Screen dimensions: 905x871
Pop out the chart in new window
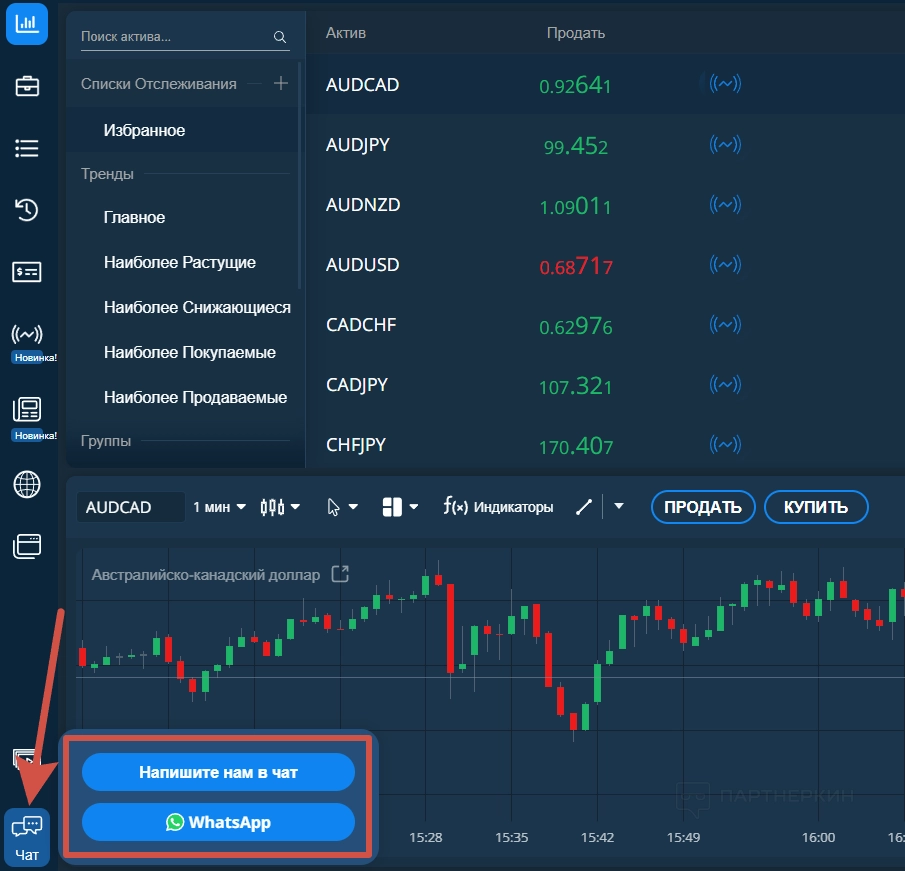point(340,574)
